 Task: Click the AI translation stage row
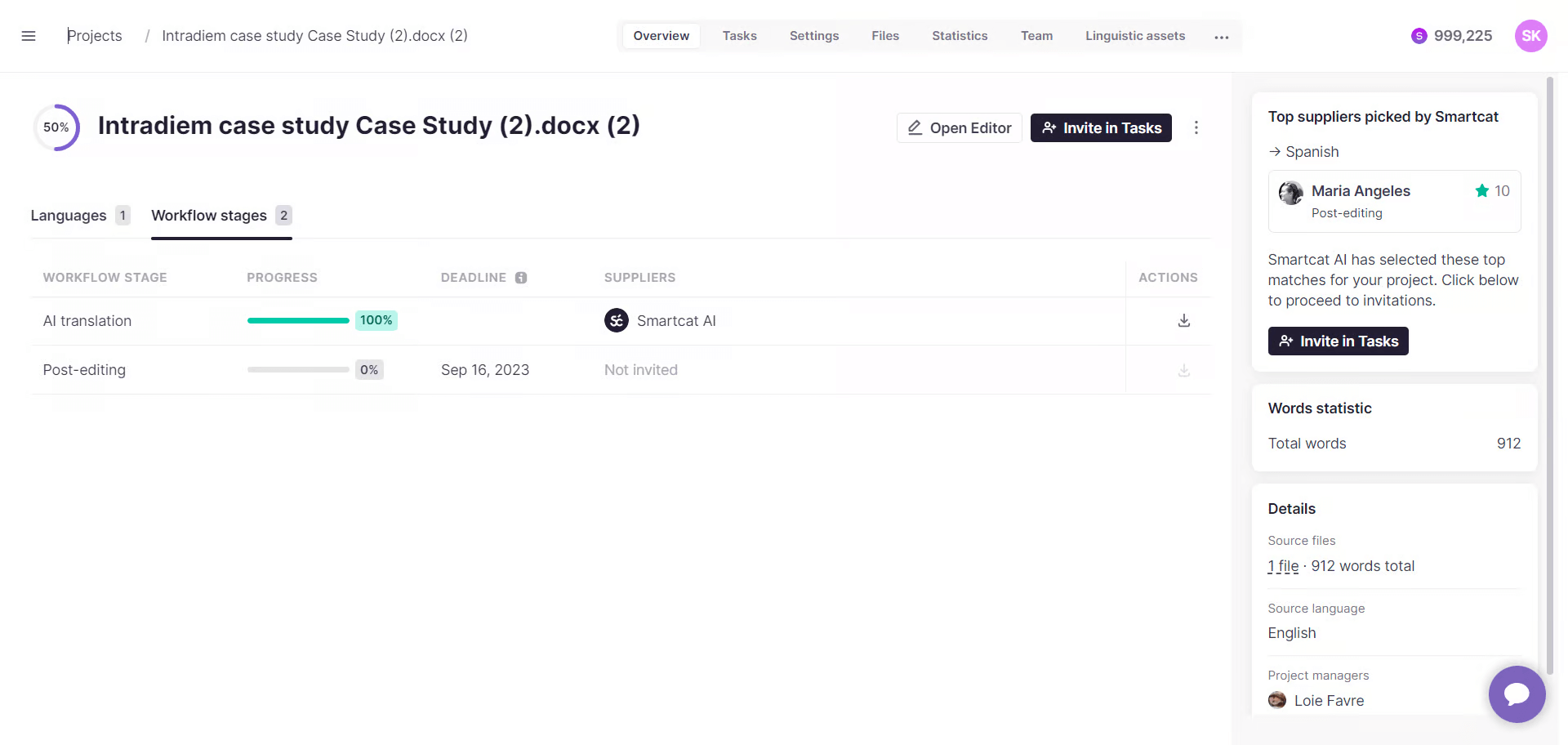point(621,321)
